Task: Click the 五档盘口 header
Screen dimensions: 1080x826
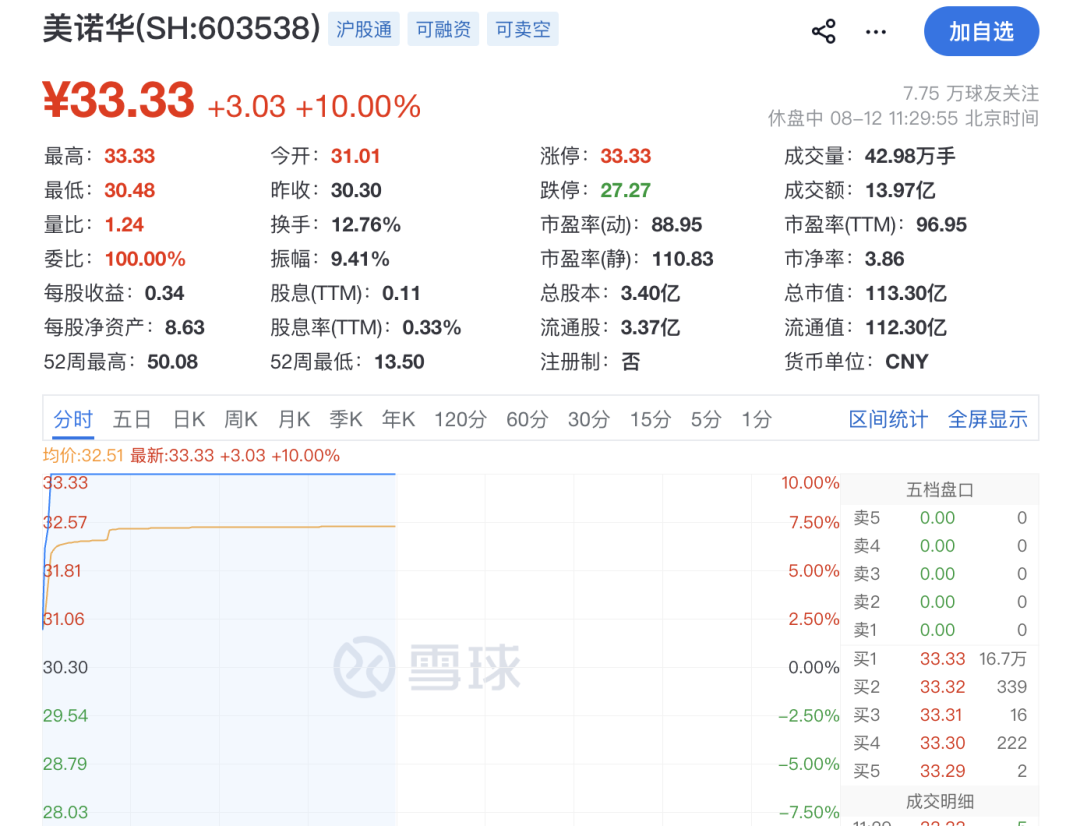Action: [x=939, y=490]
